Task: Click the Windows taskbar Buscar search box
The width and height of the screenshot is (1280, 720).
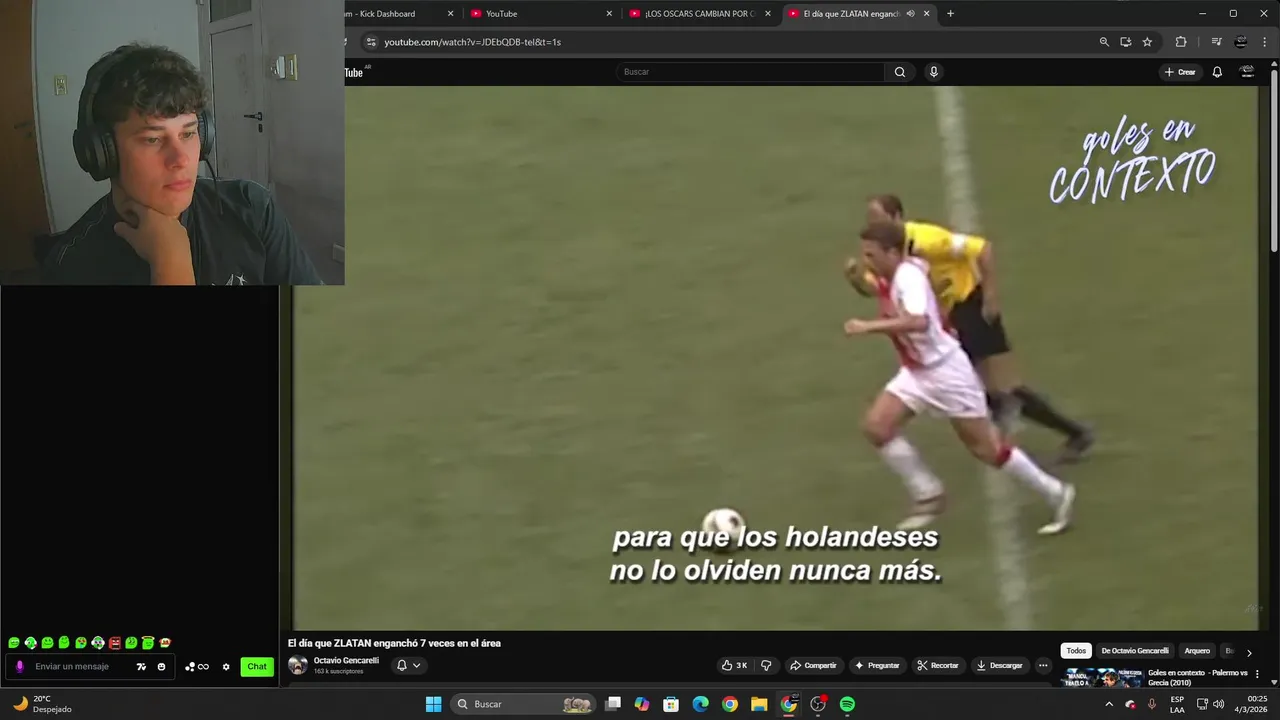Action: pos(525,704)
